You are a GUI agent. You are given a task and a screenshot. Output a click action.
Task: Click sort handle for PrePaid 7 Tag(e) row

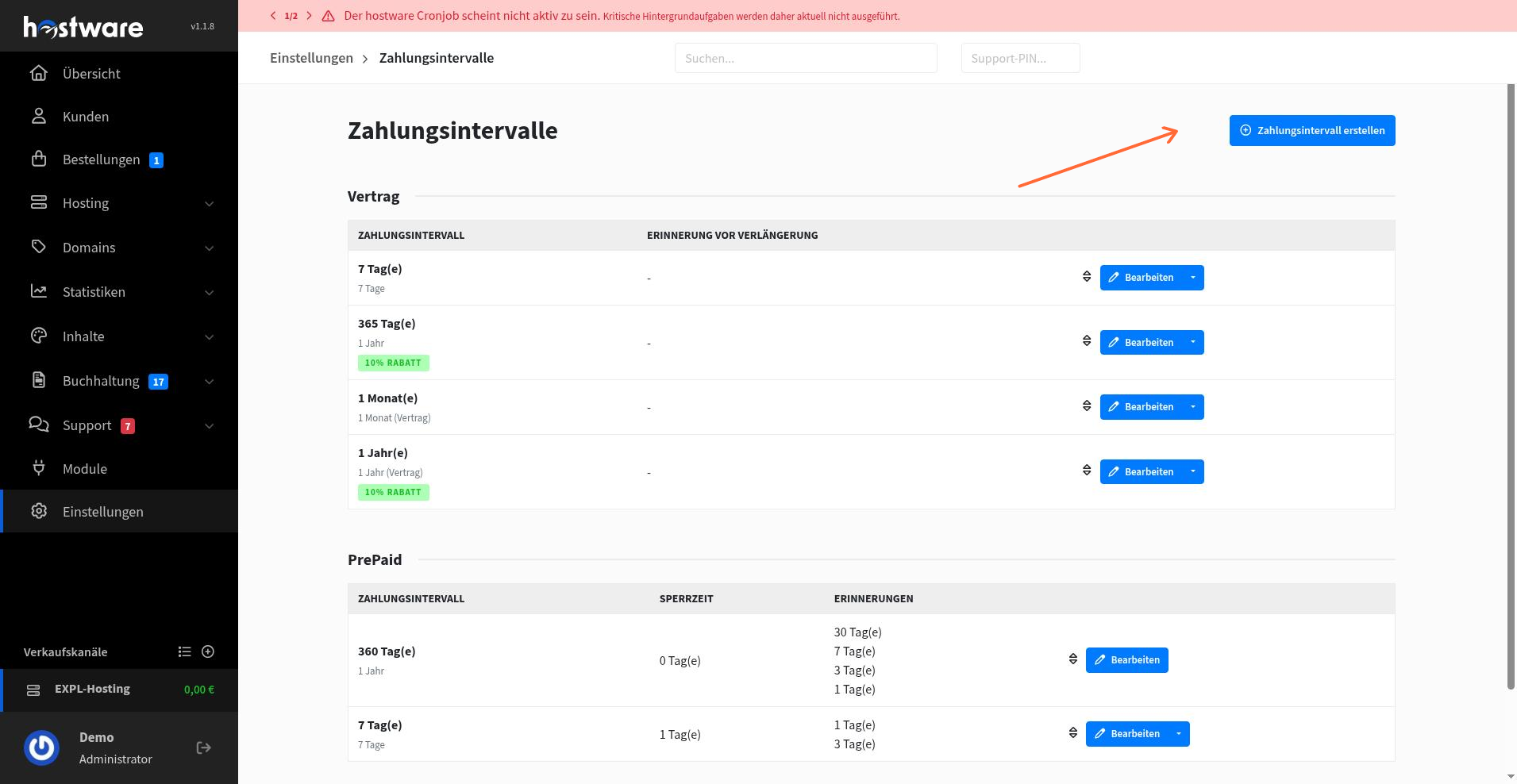click(1073, 733)
